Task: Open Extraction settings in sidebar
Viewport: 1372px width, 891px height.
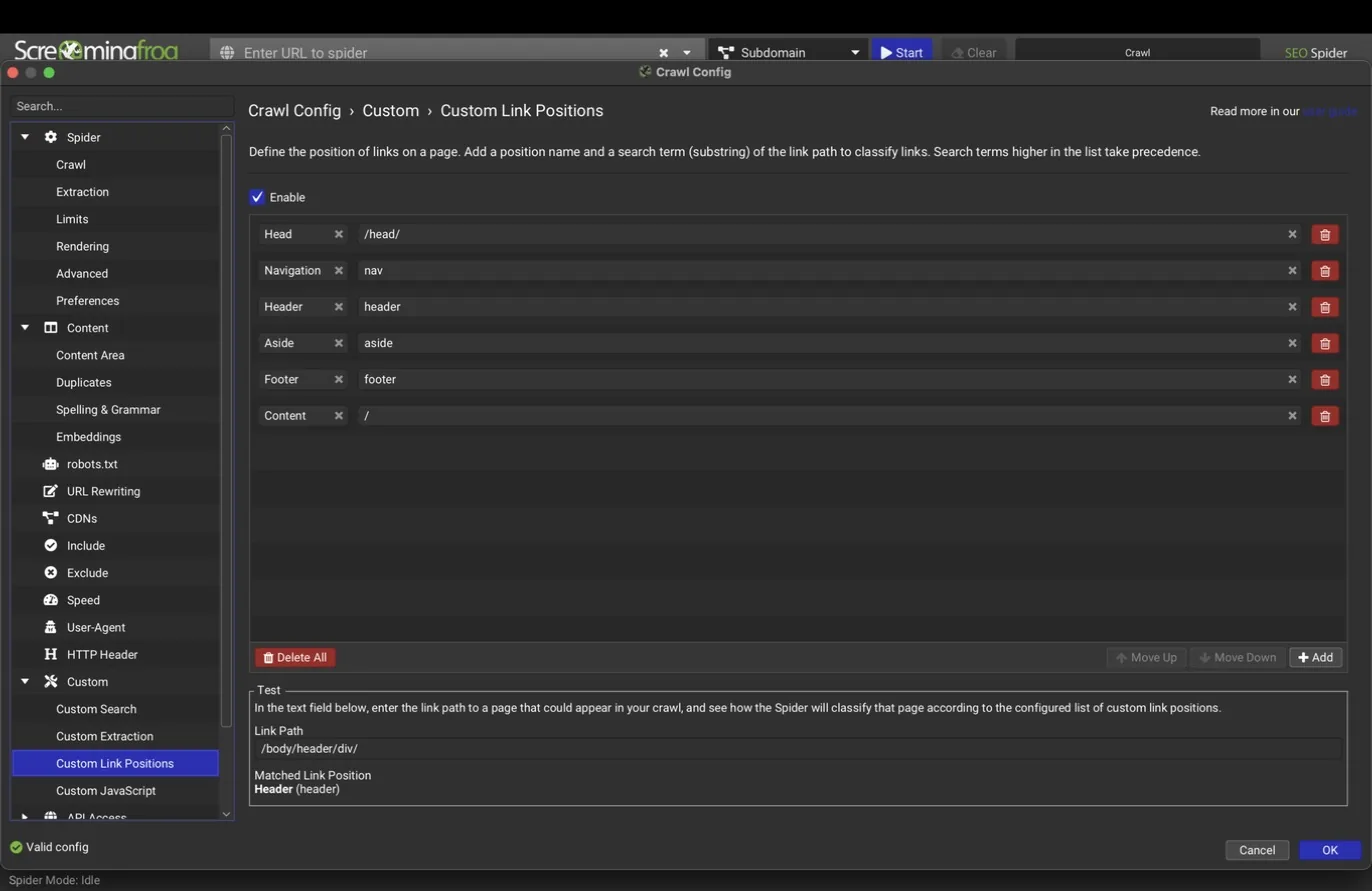Action: 82,192
